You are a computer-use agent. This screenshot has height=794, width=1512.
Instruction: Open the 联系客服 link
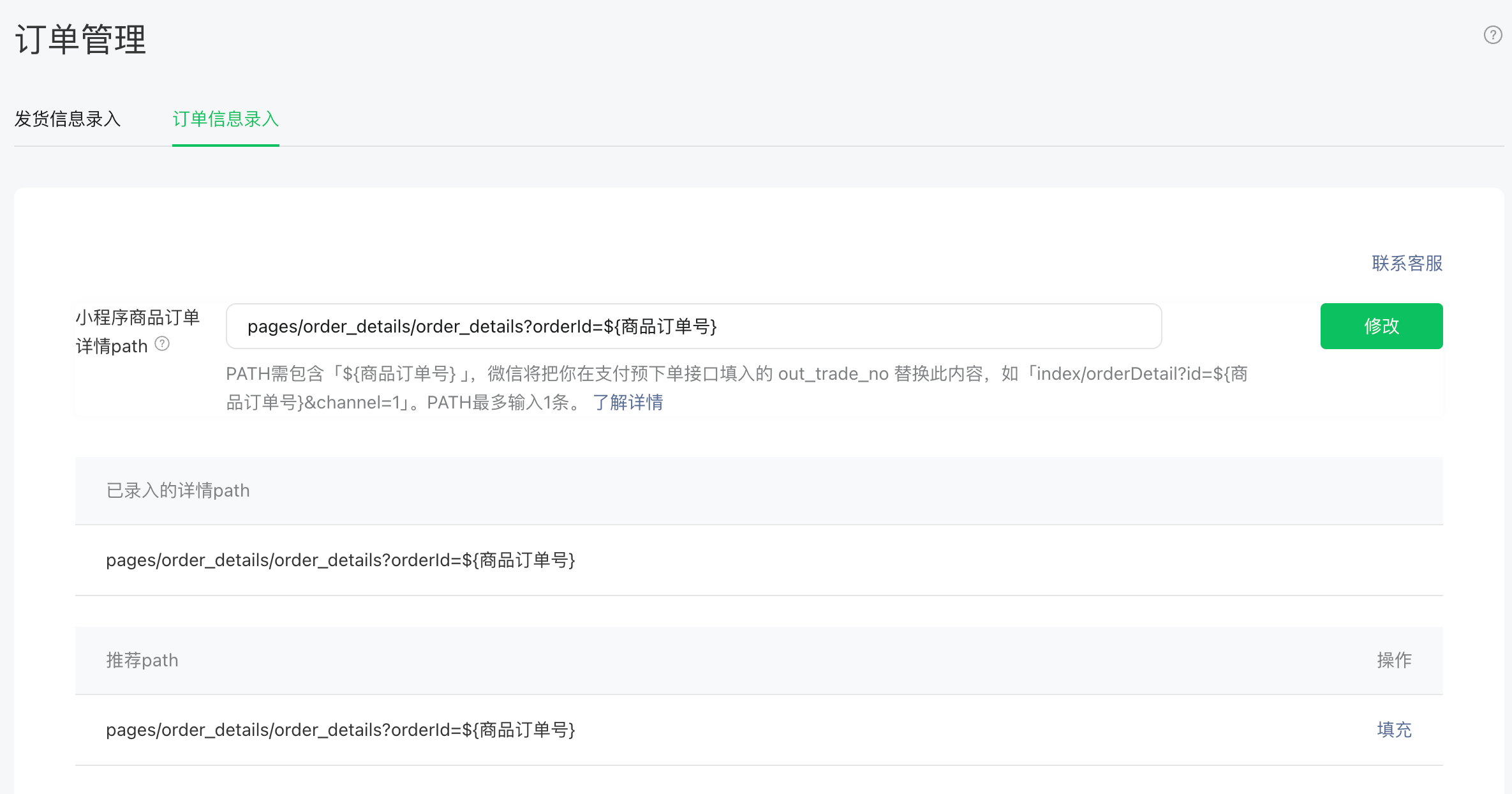(1407, 263)
